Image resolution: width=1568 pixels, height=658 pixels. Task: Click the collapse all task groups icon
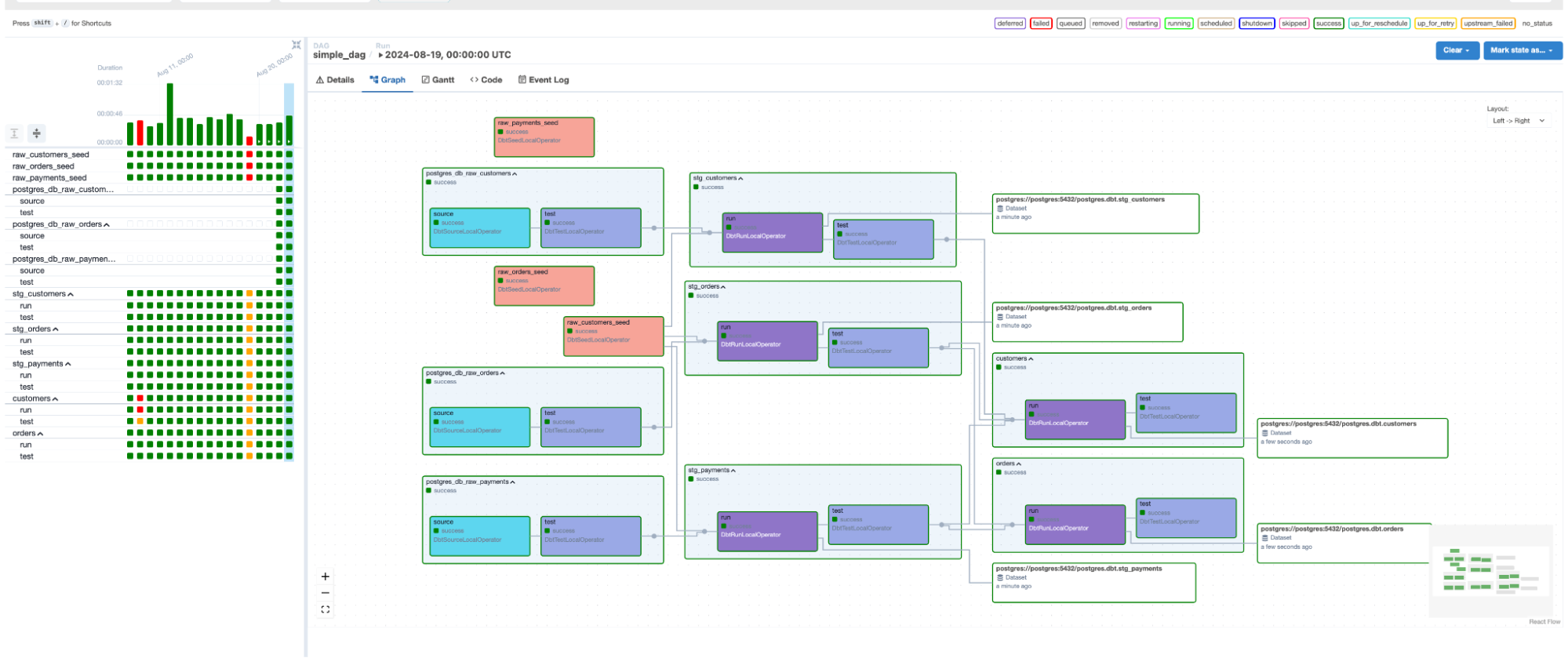tap(37, 133)
